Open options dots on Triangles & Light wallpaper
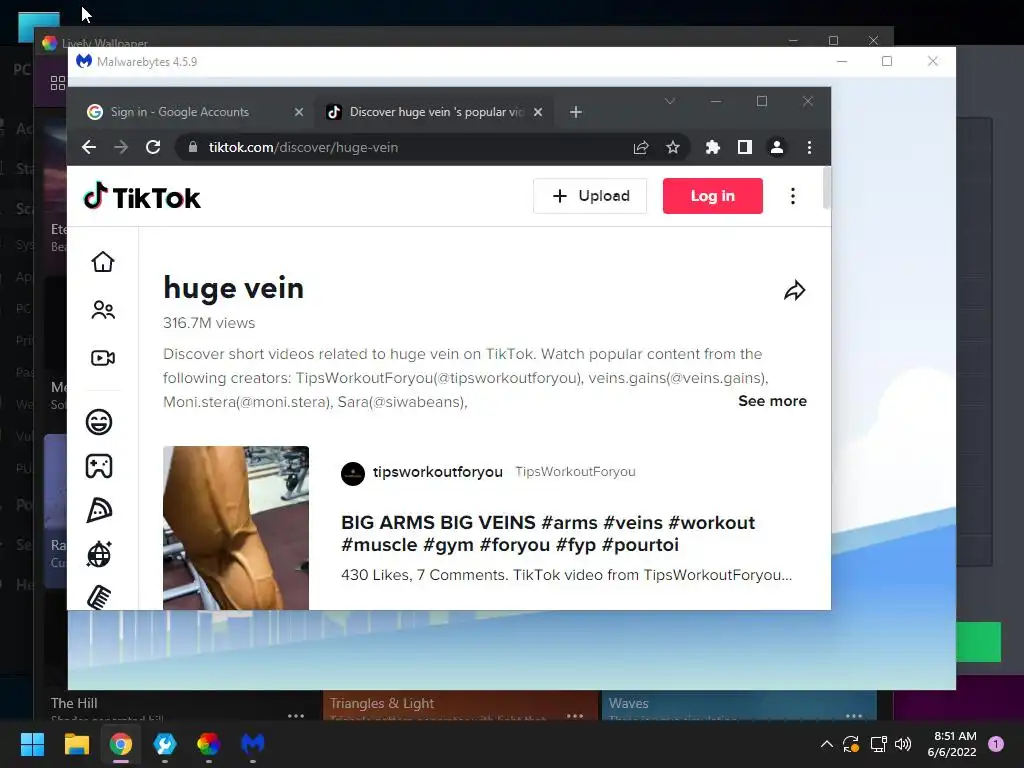Viewport: 1024px width, 768px height. [575, 716]
